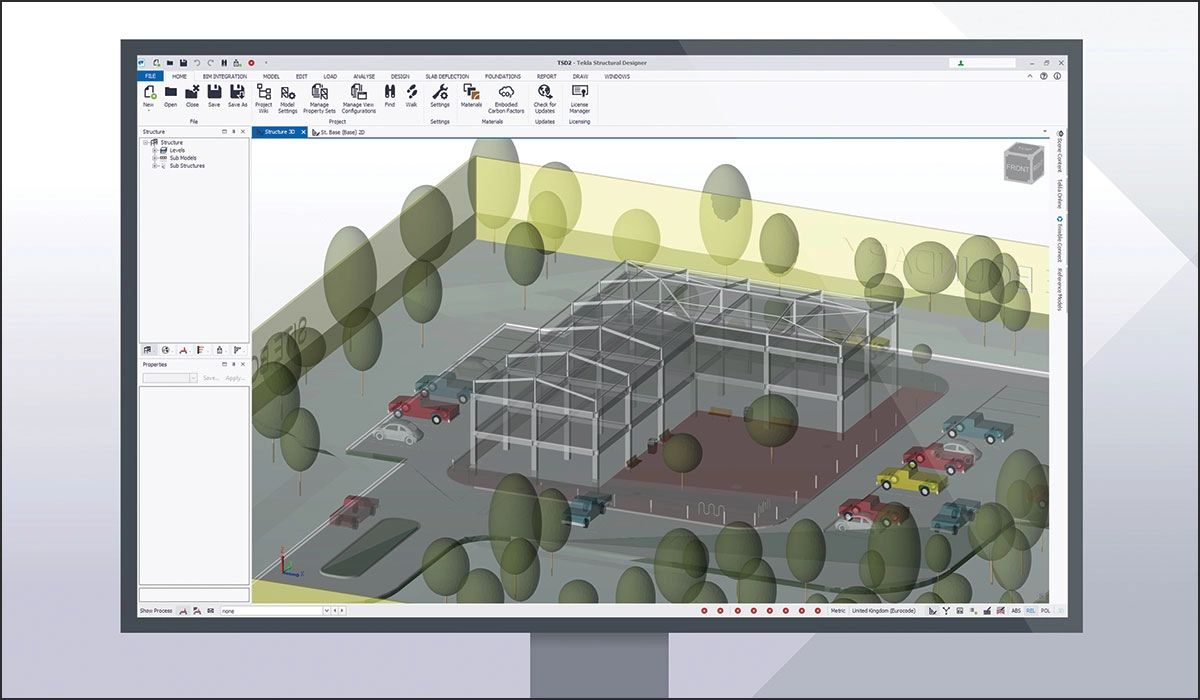
Task: Click Manage View Configurations
Action: pos(359,95)
